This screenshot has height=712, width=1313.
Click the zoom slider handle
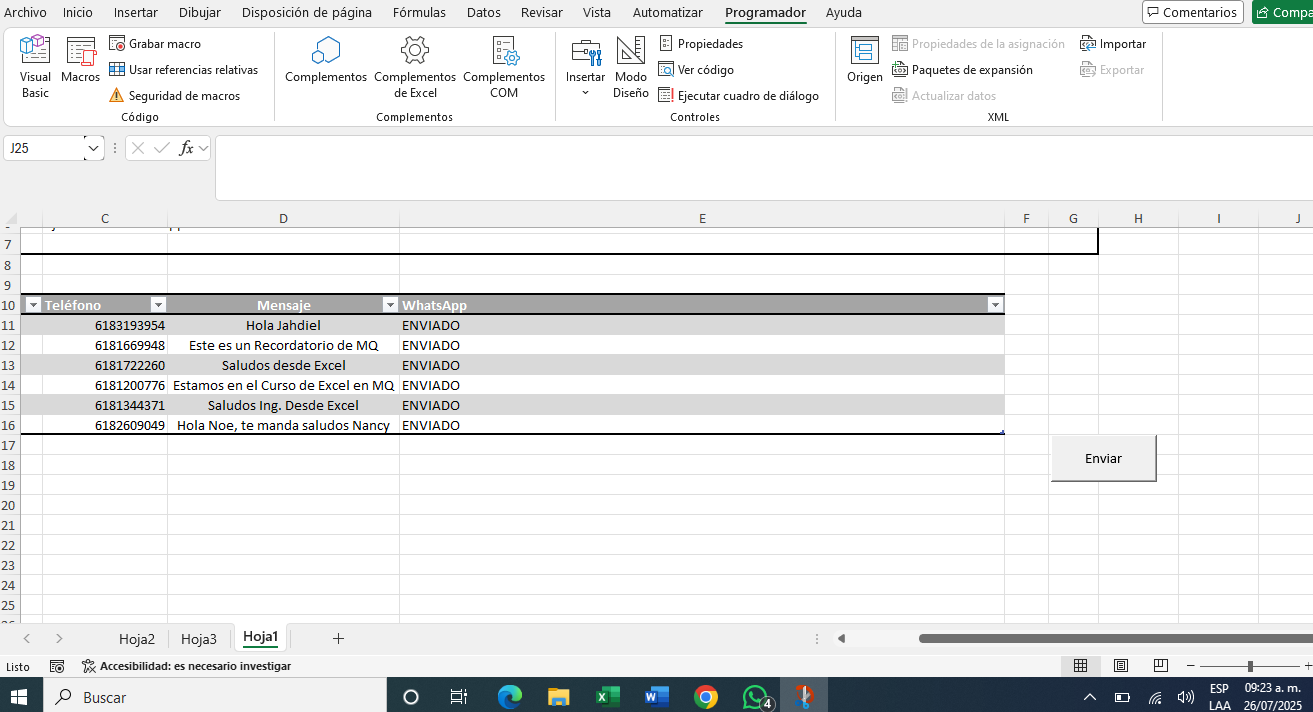(x=1250, y=666)
